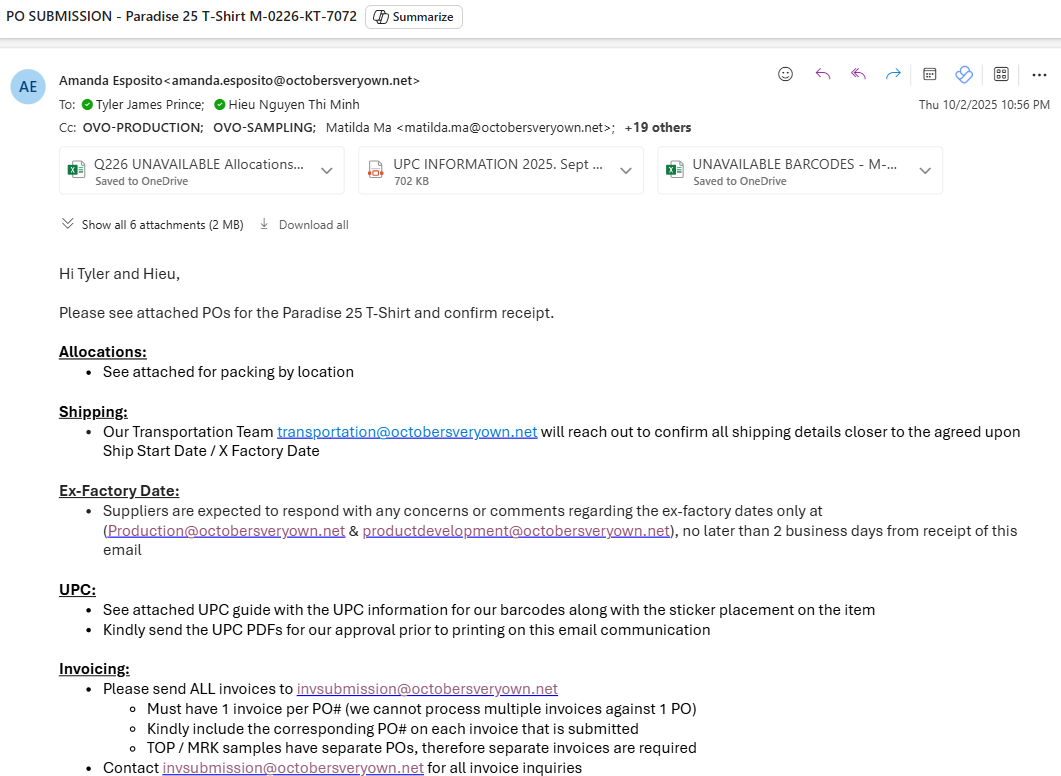Viewport: 1061px width, 776px height.
Task: React to the email with emoji icon
Action: pos(786,74)
